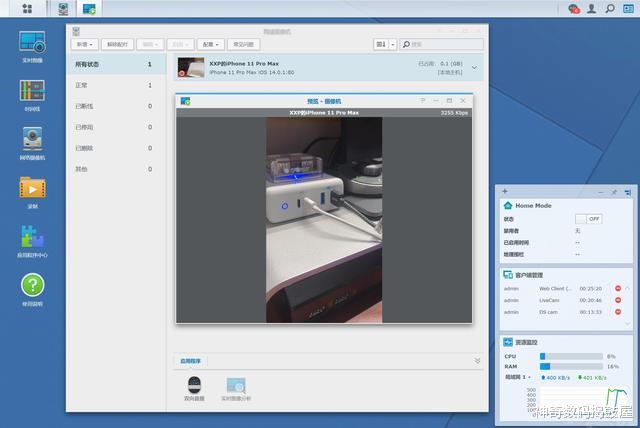Open the 配置 dropdown in camera toolbar
The image size is (640, 428).
point(210,45)
